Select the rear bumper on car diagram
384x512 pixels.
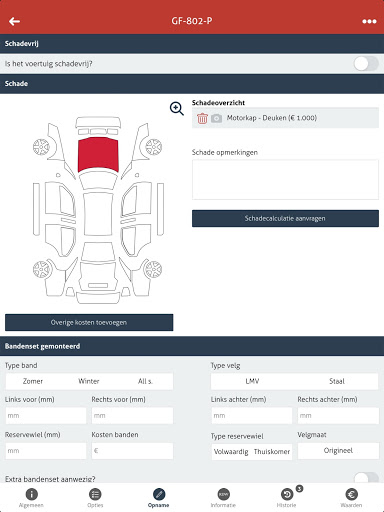pyautogui.click(x=98, y=298)
